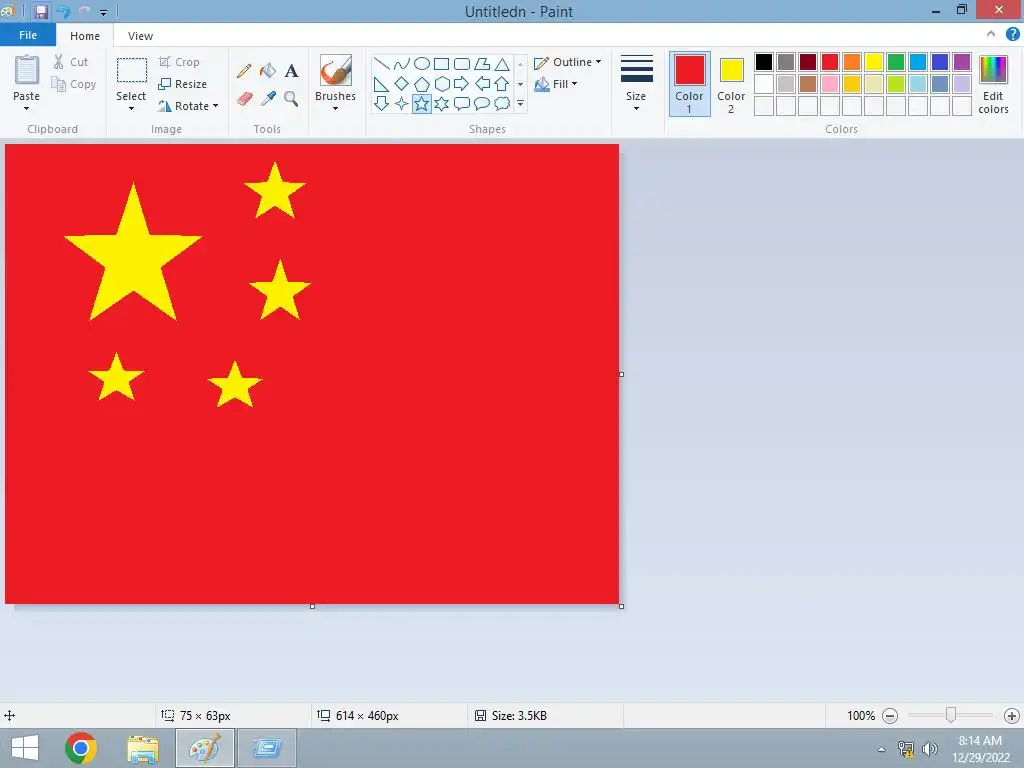Image resolution: width=1024 pixels, height=768 pixels.
Task: Minimize the ribbon with the chevron
Action: (x=991, y=34)
